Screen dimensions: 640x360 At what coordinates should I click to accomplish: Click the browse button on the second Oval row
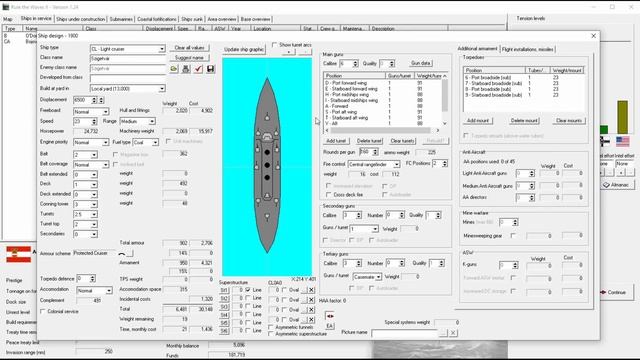[x=304, y=300]
